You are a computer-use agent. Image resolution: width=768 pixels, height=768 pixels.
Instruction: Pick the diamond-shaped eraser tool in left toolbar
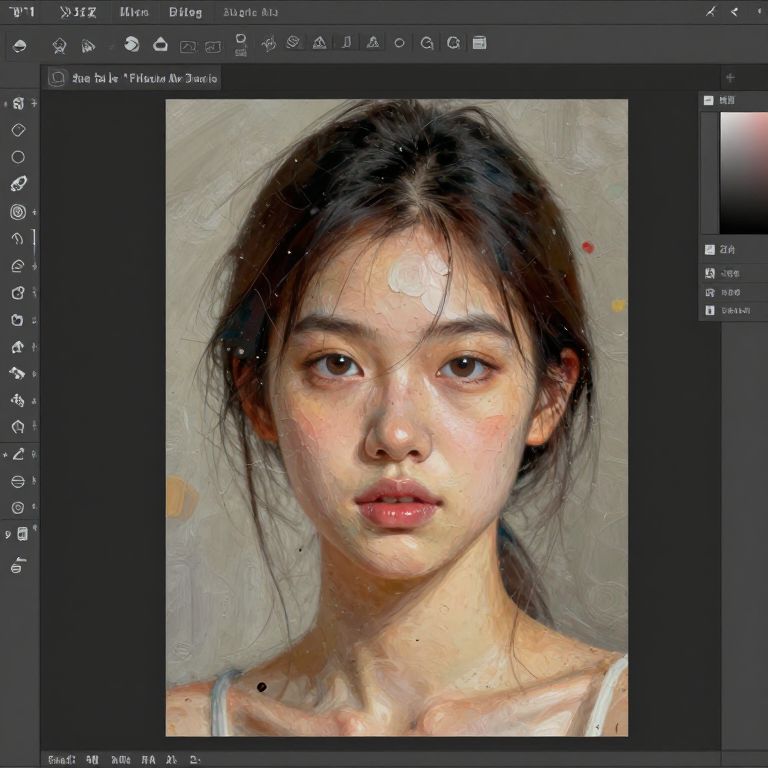[x=18, y=130]
